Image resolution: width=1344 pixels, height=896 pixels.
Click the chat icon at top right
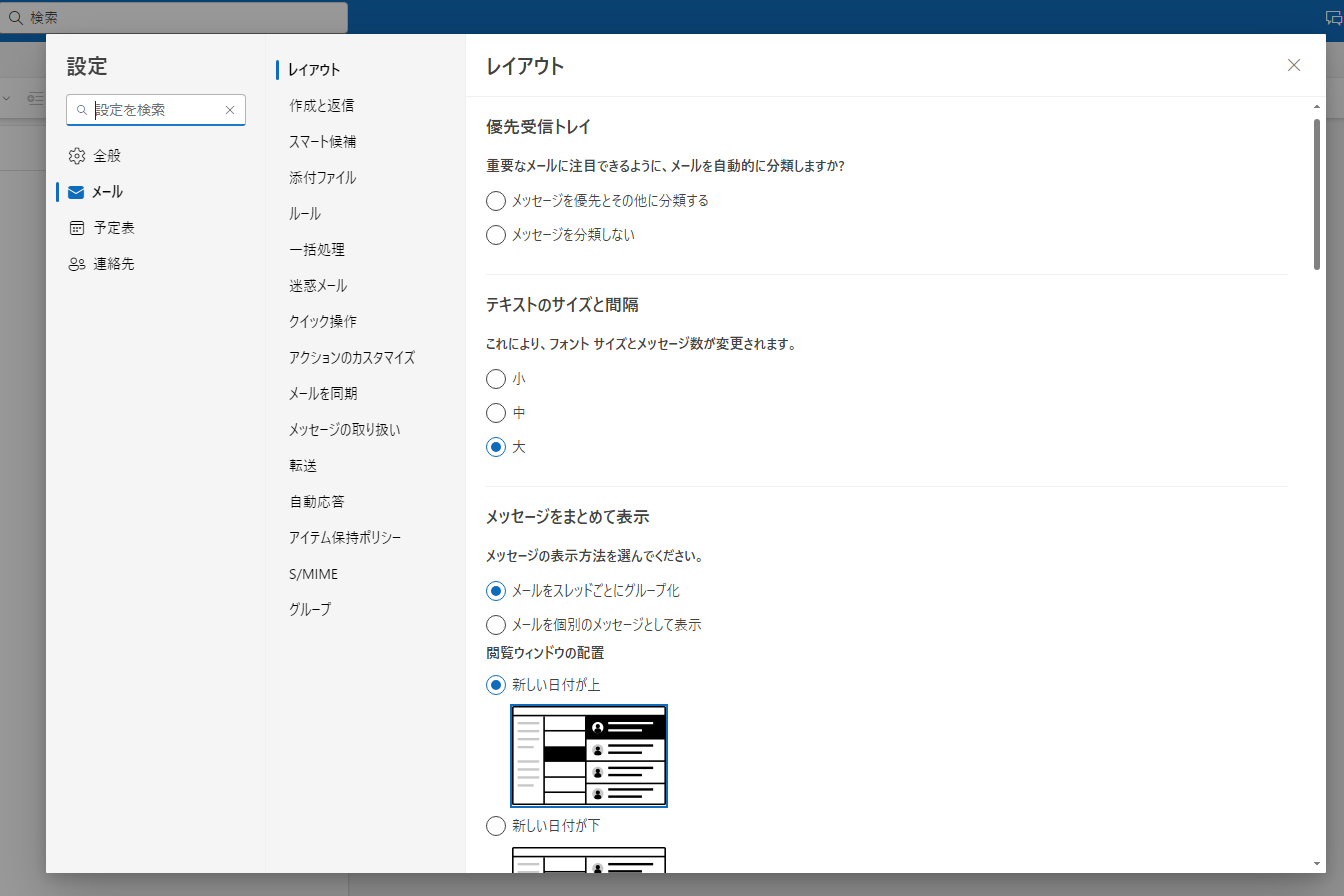[1333, 17]
